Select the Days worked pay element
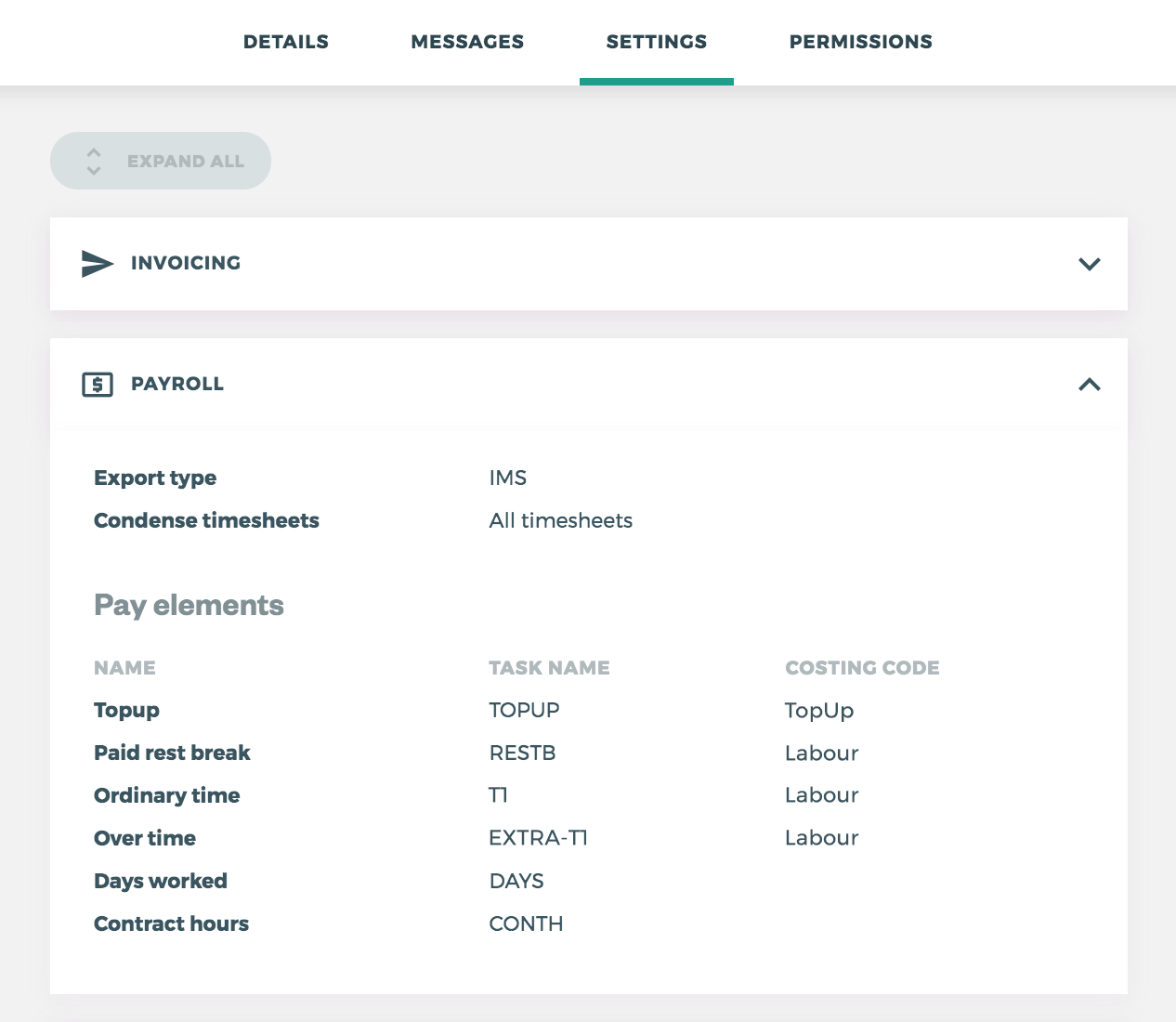Screen dimensions: 1176x1022 161,882
